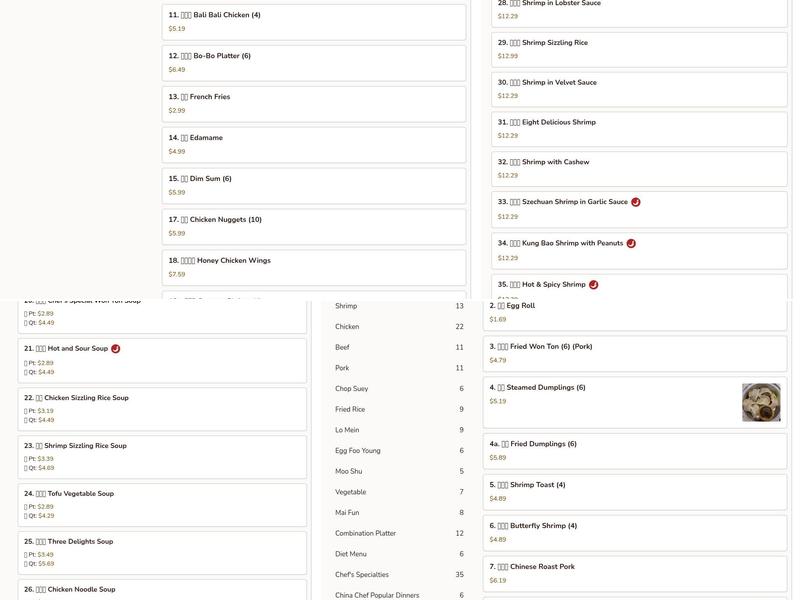Click the chili icon next to Kung Bao Shrimp
Viewport: 800px width, 600px height.
tap(631, 243)
